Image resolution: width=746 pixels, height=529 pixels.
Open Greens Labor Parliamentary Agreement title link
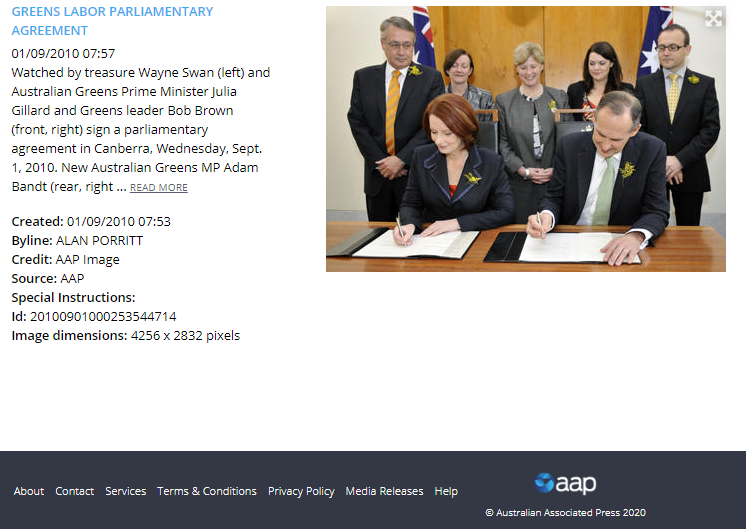point(112,21)
